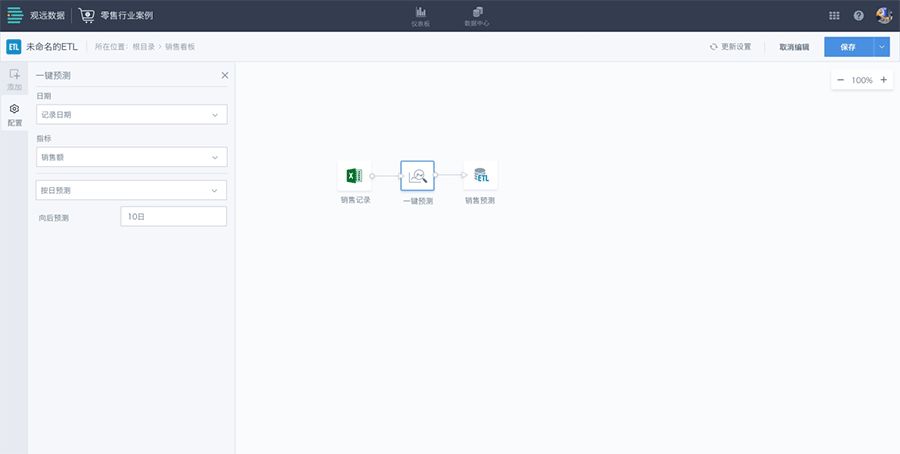Open the 销售额 metric dropdown
Screen dimensions: 900x454
click(131, 157)
